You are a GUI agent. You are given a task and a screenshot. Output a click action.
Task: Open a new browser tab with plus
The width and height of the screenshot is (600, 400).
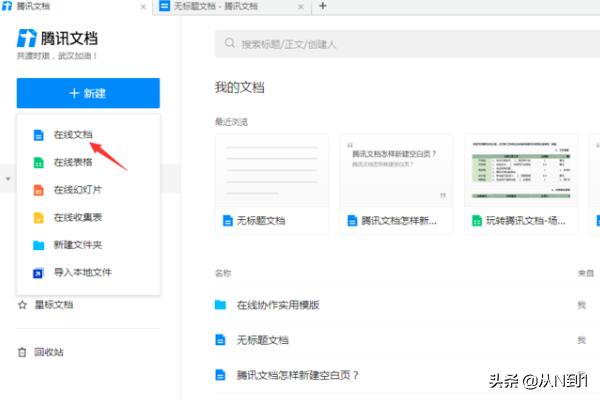point(323,6)
